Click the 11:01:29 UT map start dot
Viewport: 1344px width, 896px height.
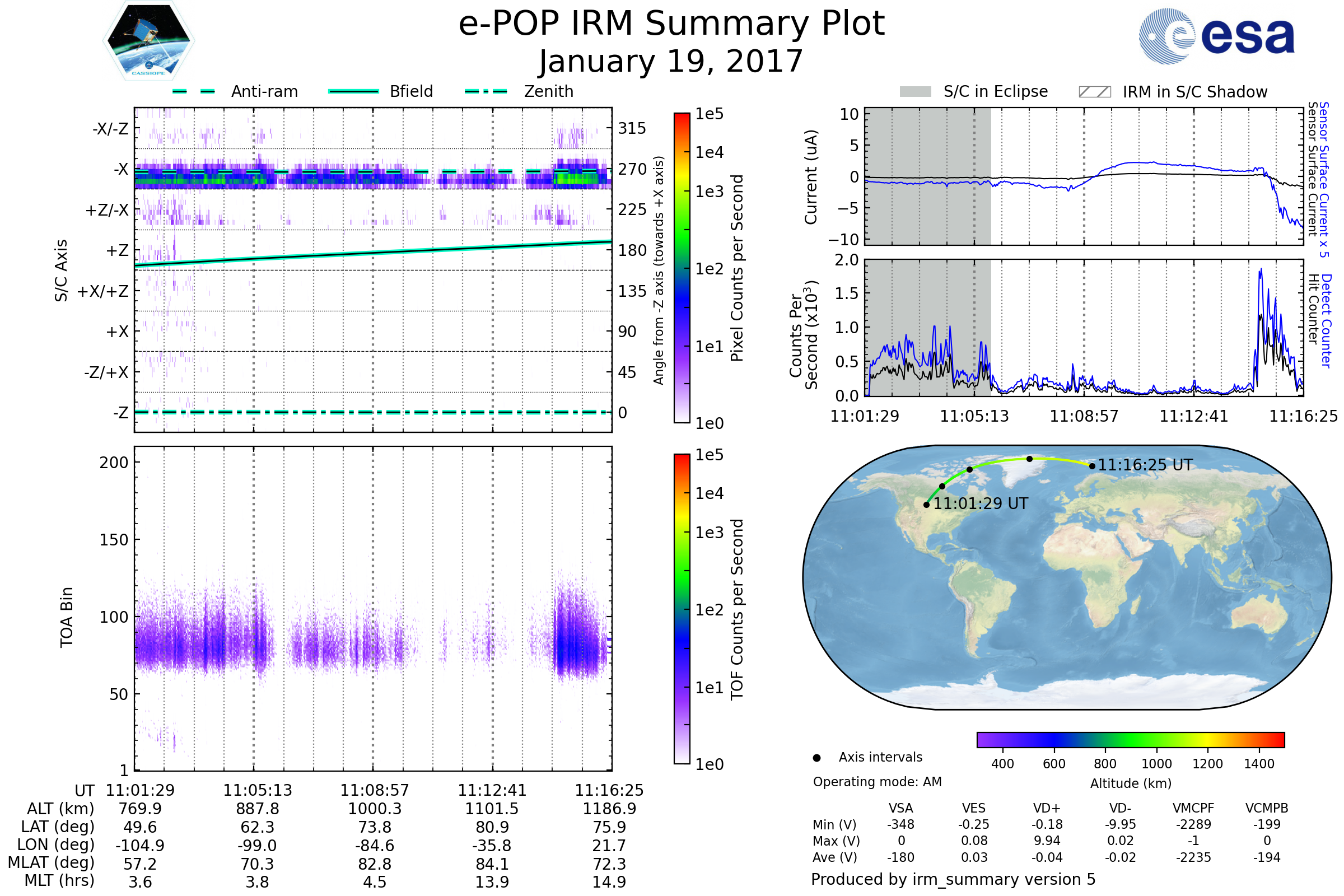[x=926, y=505]
